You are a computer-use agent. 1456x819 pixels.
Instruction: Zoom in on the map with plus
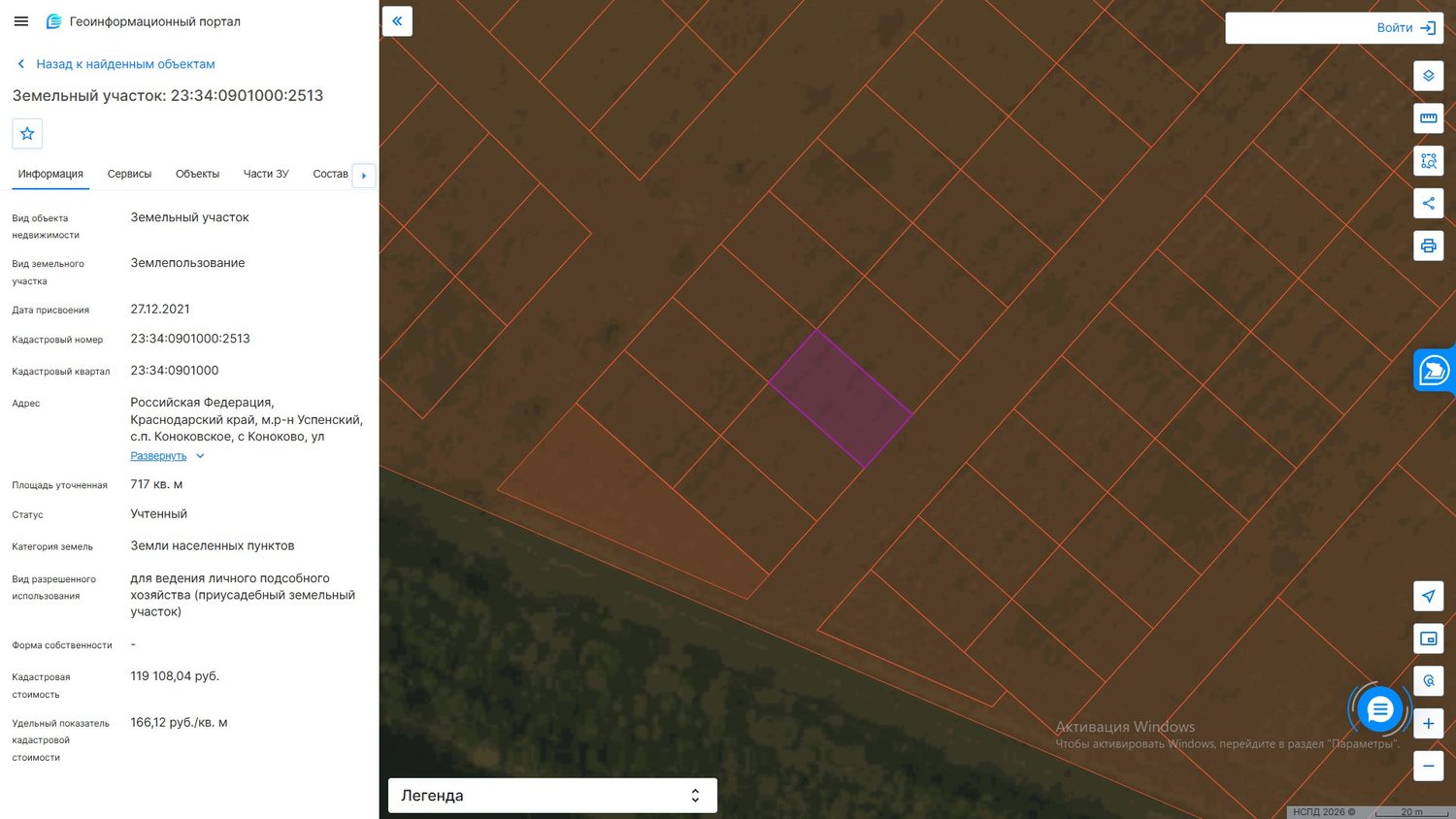[x=1428, y=724]
